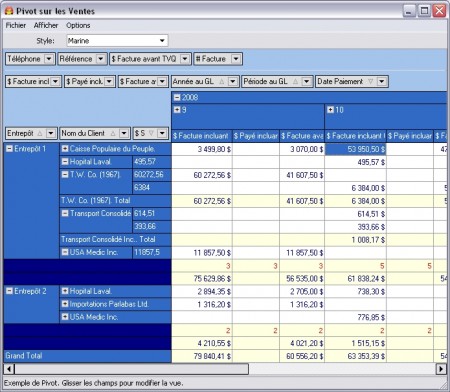This screenshot has width=450, height=392.
Task: Click the cell 1 008,17 $
Action: pos(355,240)
